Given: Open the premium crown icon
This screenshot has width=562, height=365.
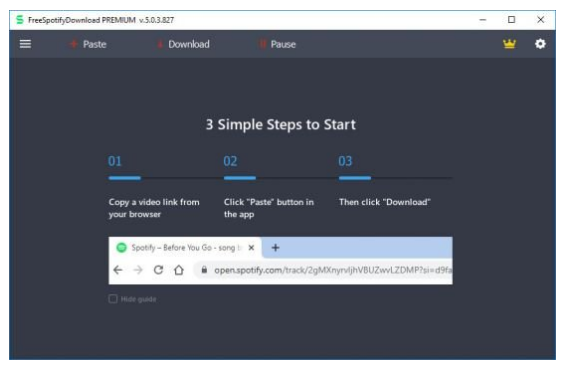Looking at the screenshot, I should [x=509, y=44].
